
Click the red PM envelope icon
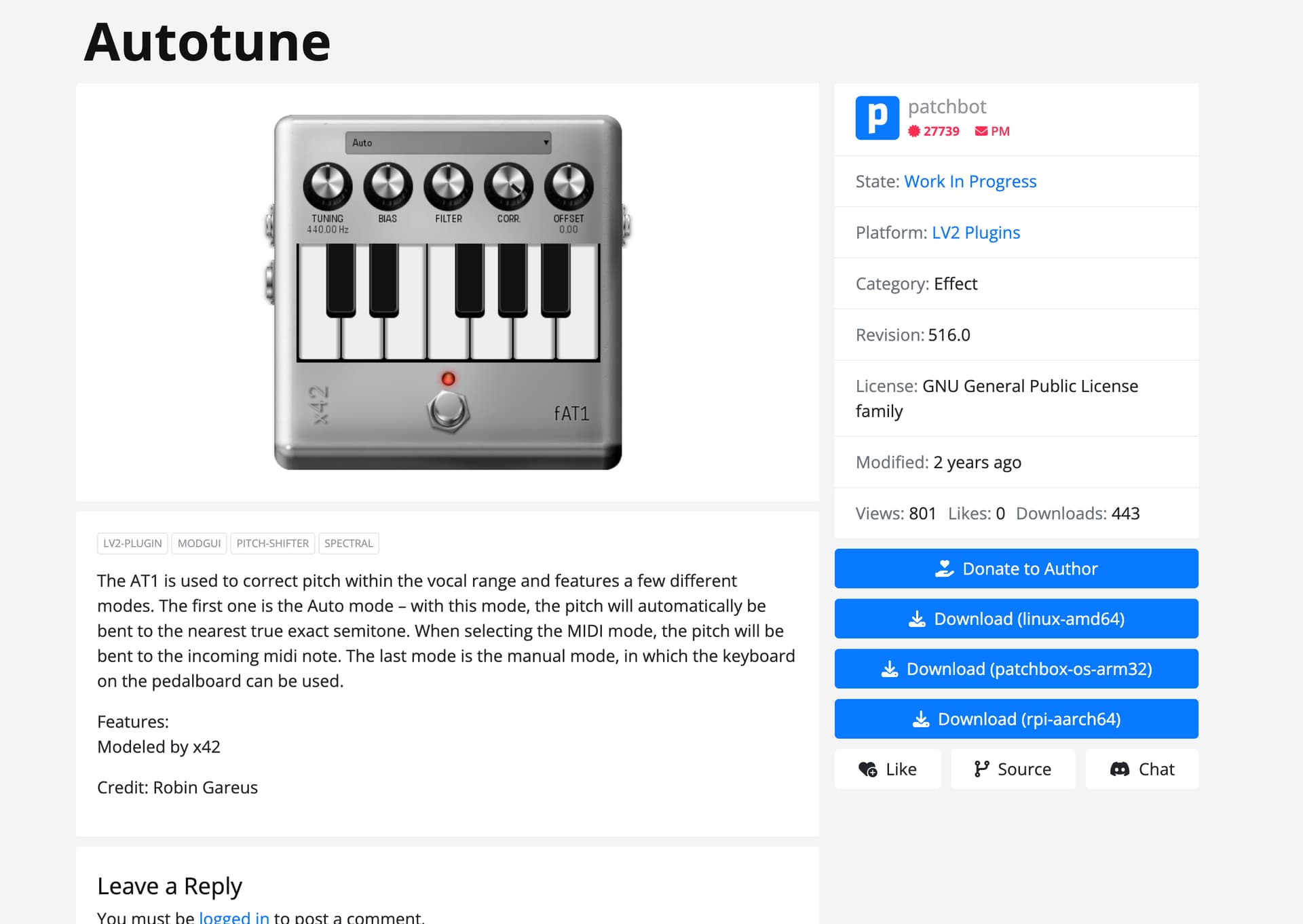[981, 131]
